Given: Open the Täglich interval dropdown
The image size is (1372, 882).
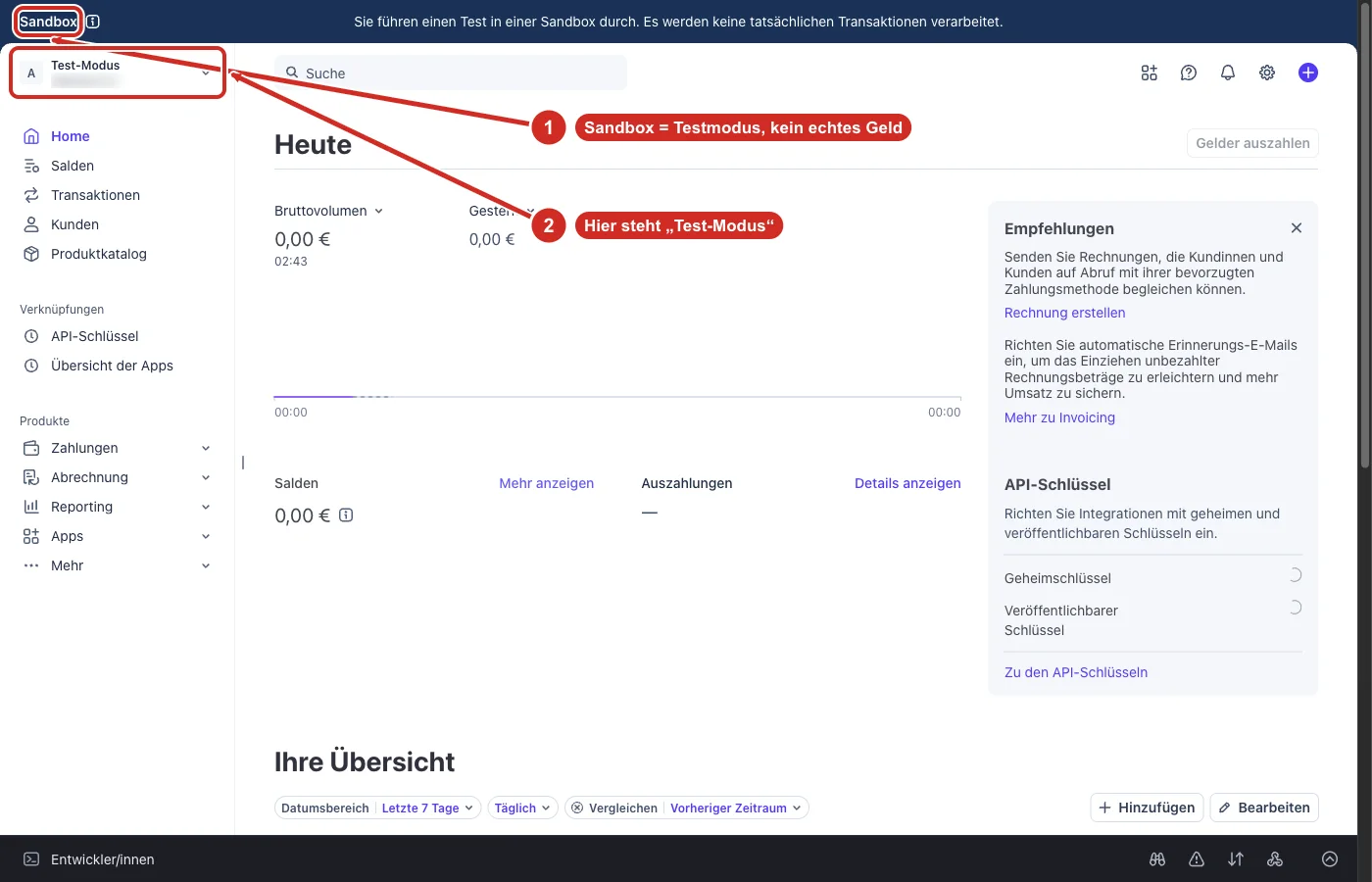Looking at the screenshot, I should [x=522, y=808].
